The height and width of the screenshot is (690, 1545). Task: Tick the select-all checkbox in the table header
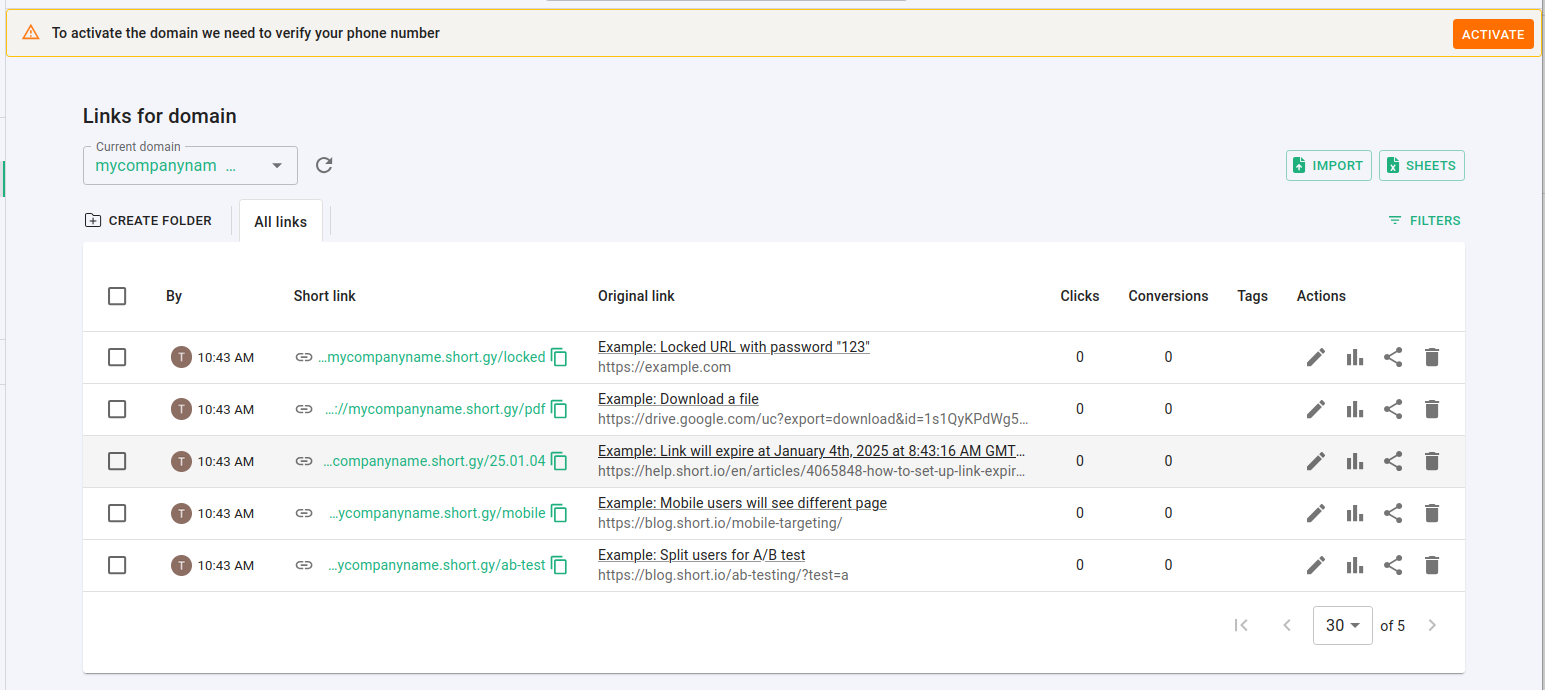[x=117, y=296]
